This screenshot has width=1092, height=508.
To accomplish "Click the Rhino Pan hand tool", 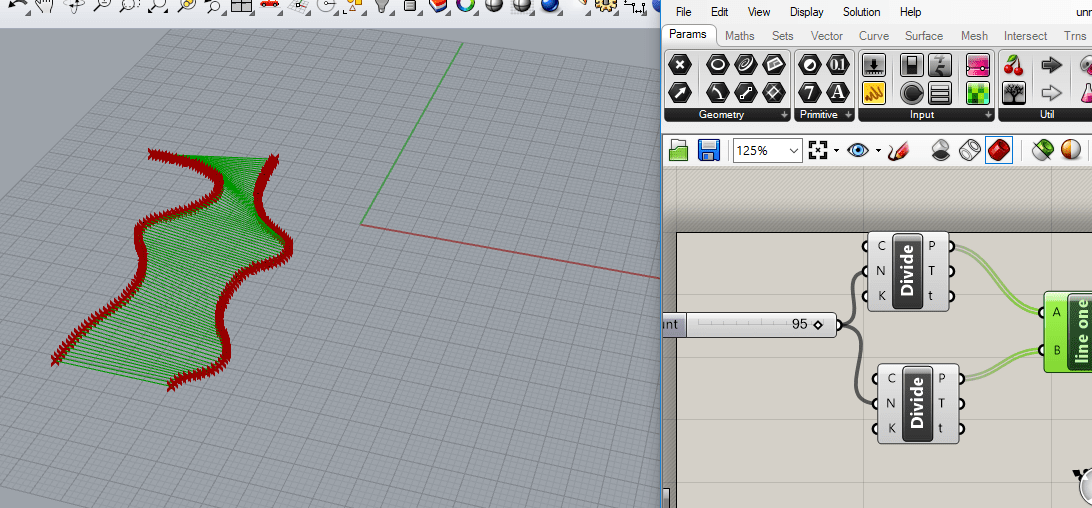I will coord(45,6).
